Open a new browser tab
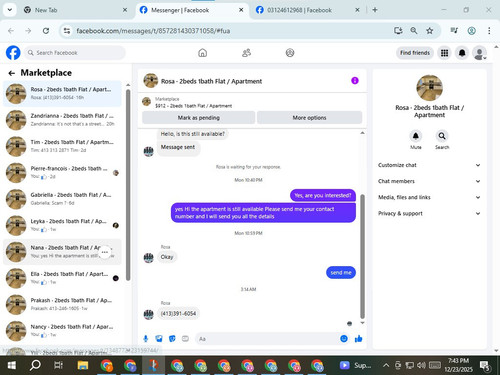This screenshot has height=375, width=500. (375, 10)
